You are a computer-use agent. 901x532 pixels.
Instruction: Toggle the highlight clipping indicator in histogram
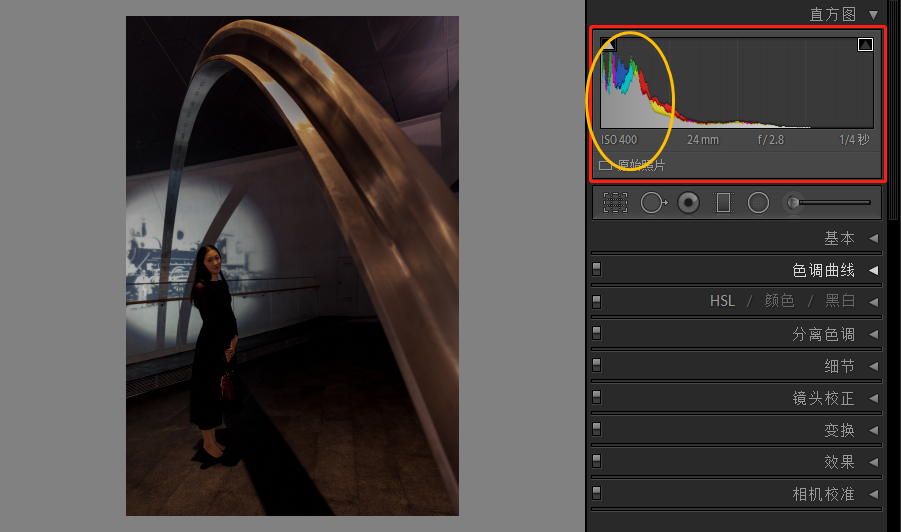[x=865, y=44]
